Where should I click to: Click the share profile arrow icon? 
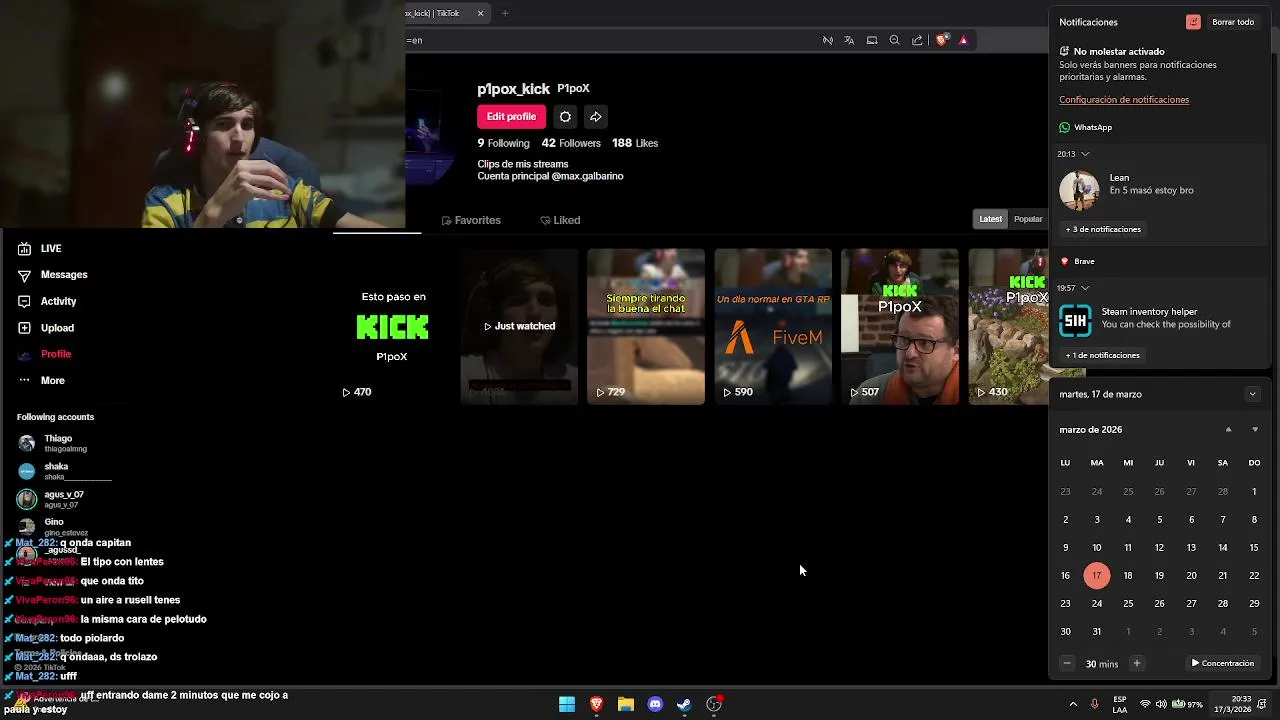click(595, 117)
